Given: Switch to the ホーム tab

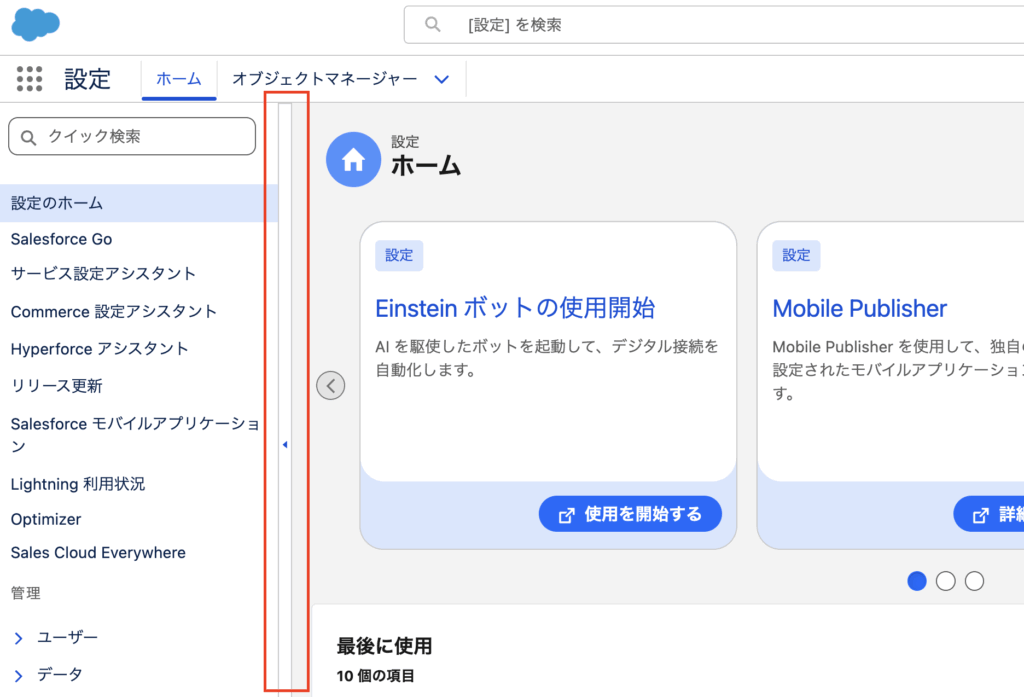Looking at the screenshot, I should [179, 79].
